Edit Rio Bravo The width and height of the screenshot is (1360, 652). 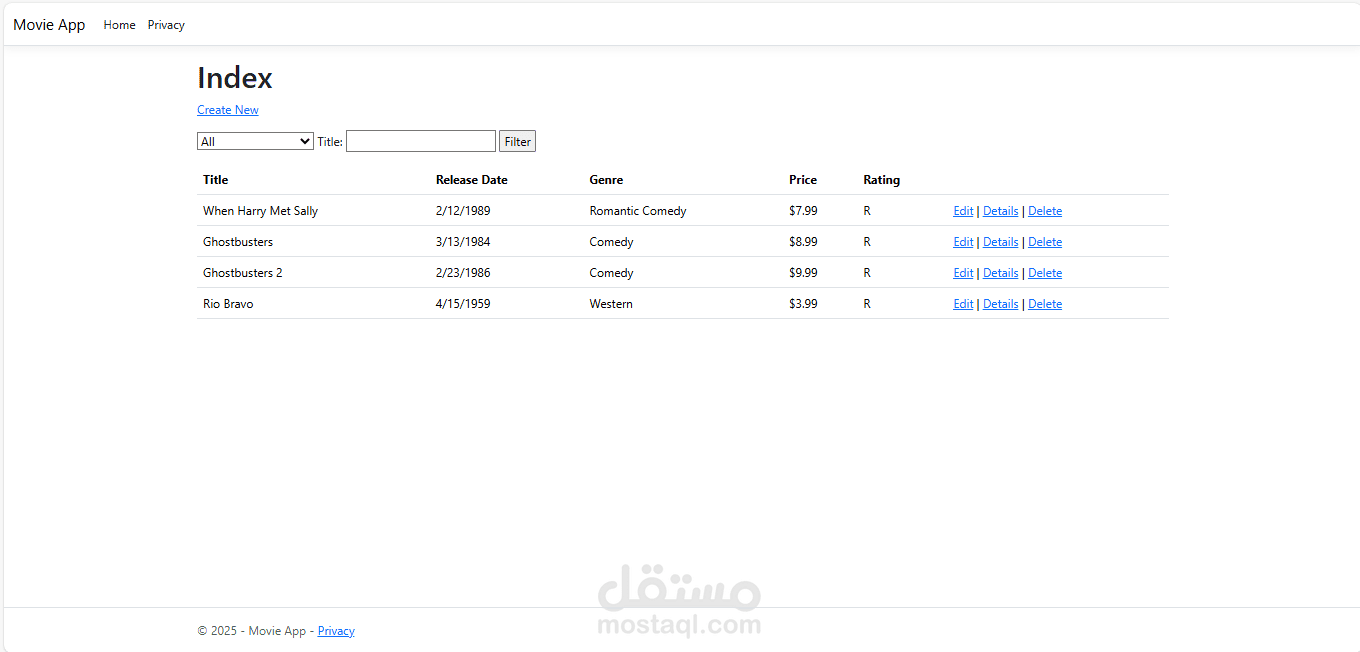click(x=963, y=304)
